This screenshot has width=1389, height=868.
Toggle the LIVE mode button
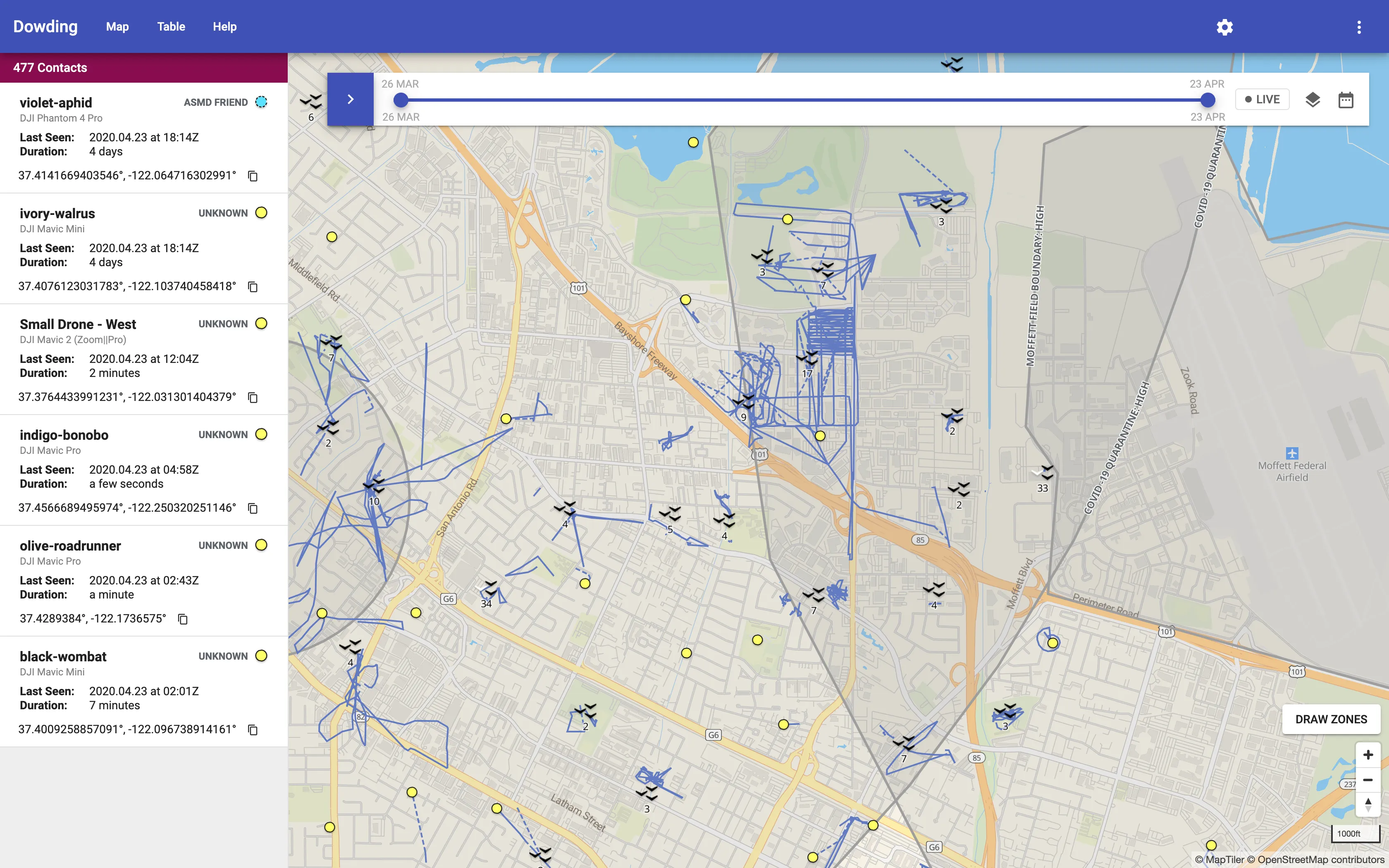click(x=1262, y=99)
